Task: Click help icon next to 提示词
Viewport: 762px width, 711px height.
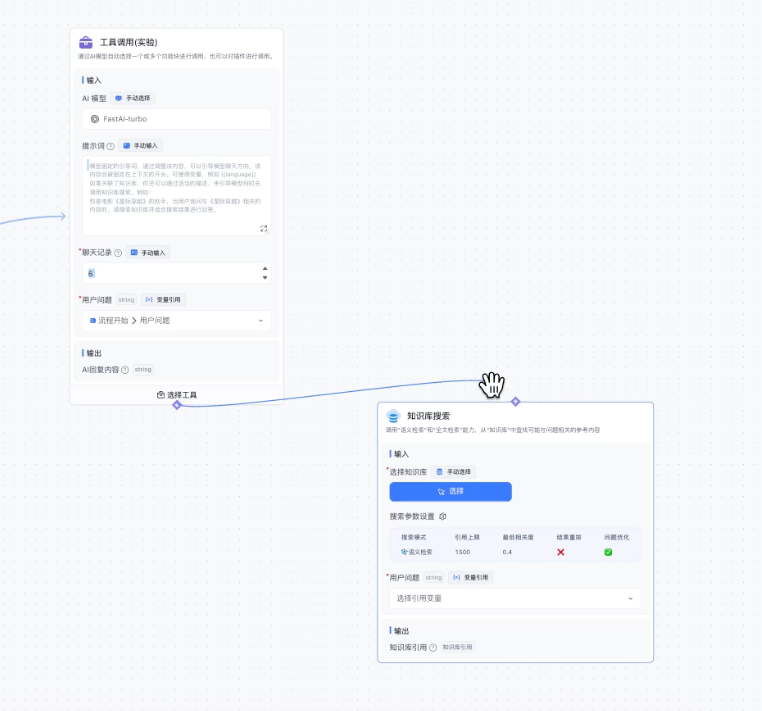Action: (x=111, y=146)
